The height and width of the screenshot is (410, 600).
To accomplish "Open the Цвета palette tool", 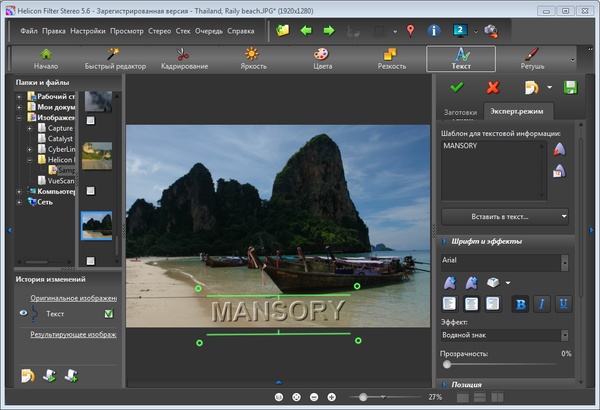I will pyautogui.click(x=322, y=59).
